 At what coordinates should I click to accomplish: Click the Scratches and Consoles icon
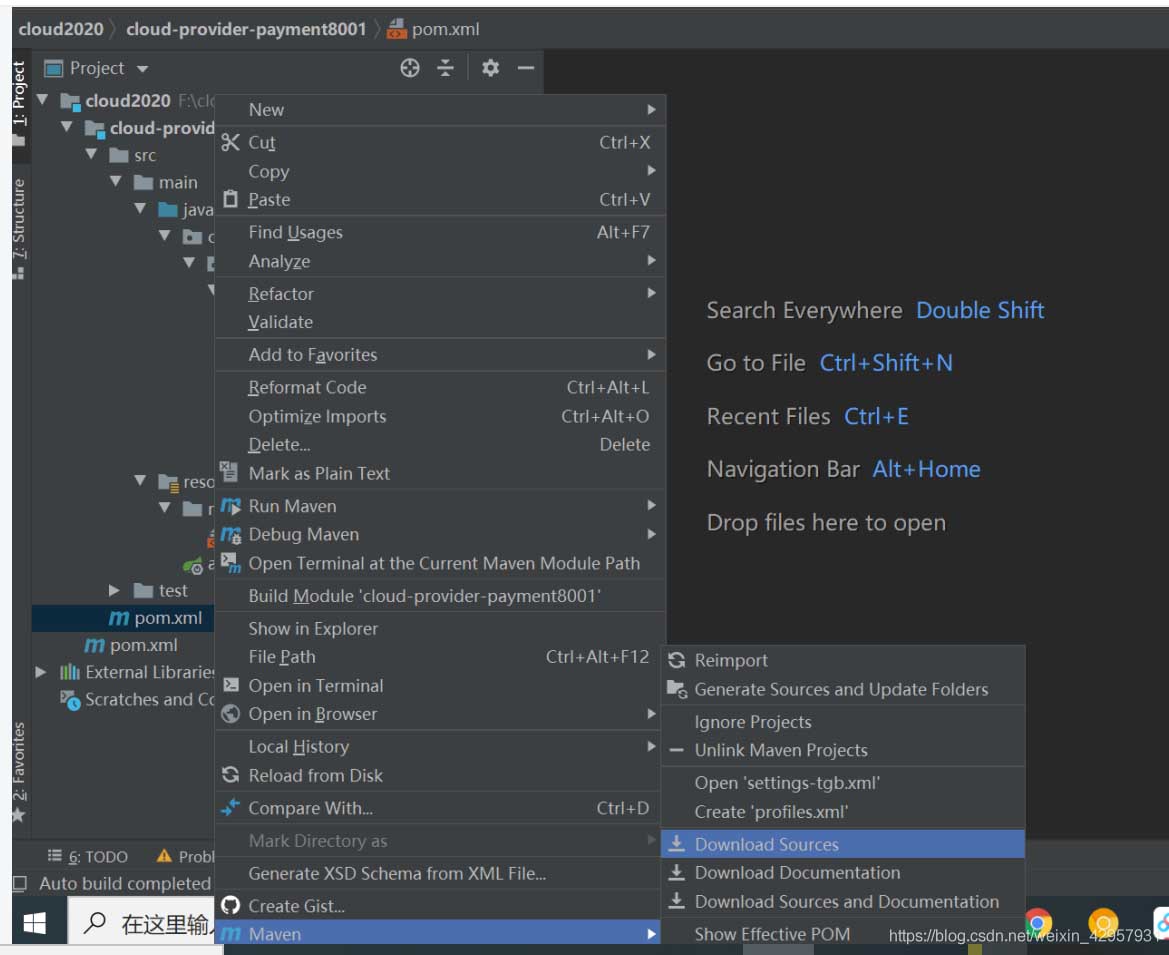click(70, 700)
